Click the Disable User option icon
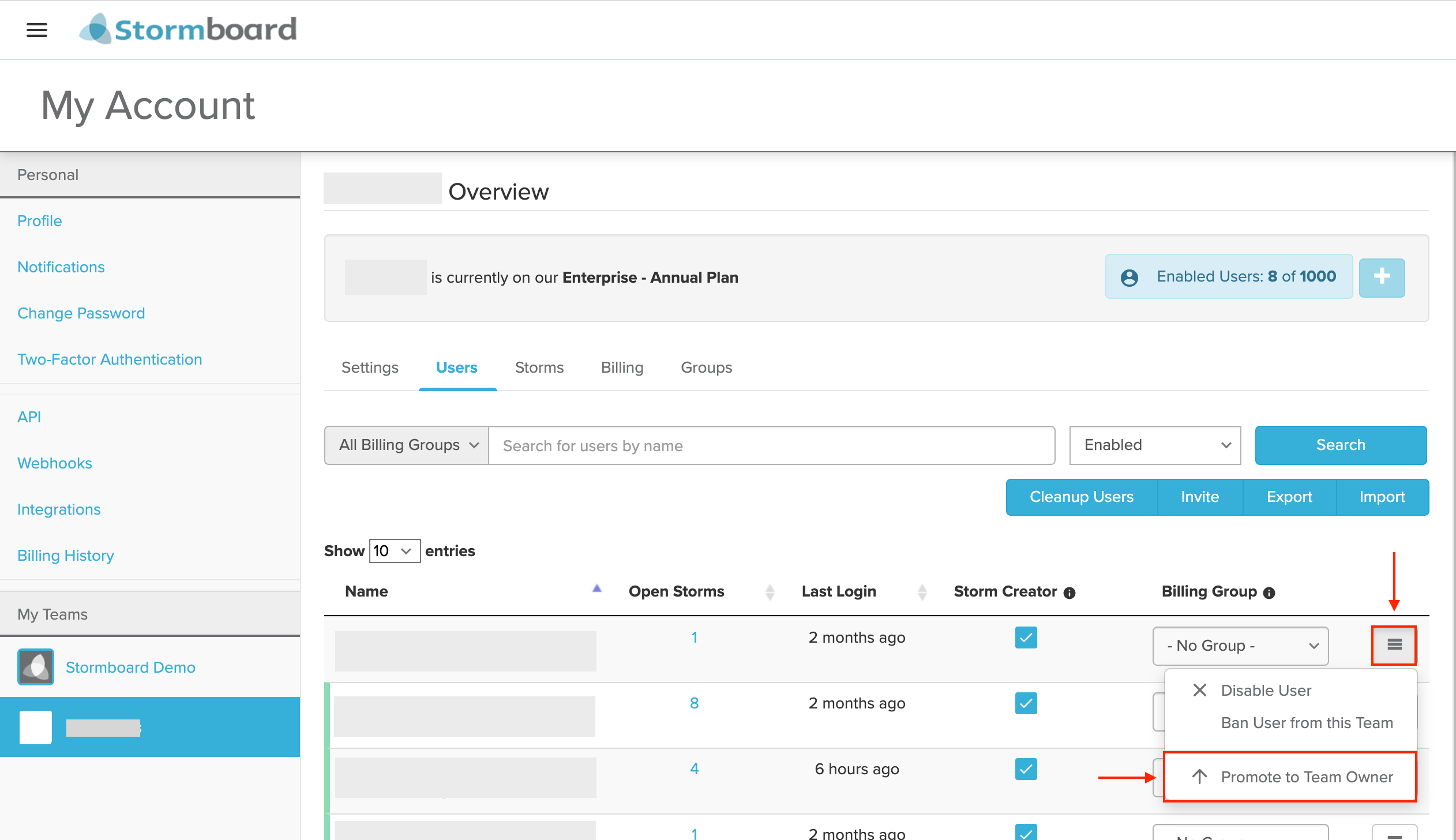Screen dimensions: 1456x840 pyautogui.click(x=1200, y=690)
